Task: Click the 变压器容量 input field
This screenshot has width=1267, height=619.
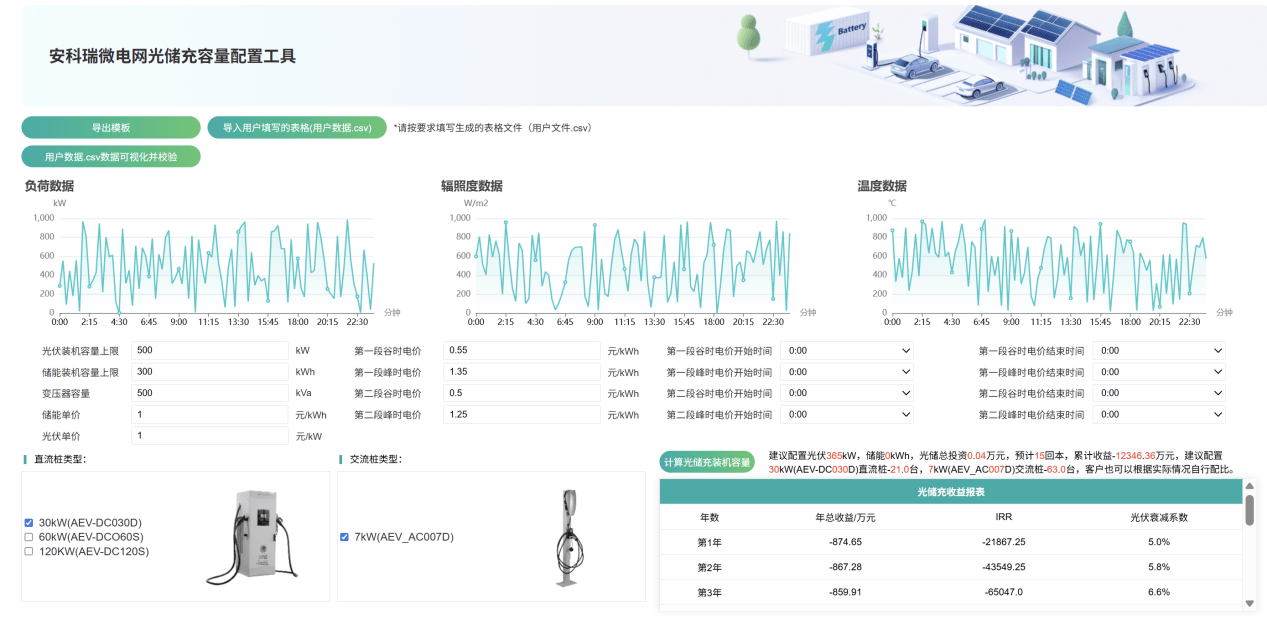Action: 210,393
